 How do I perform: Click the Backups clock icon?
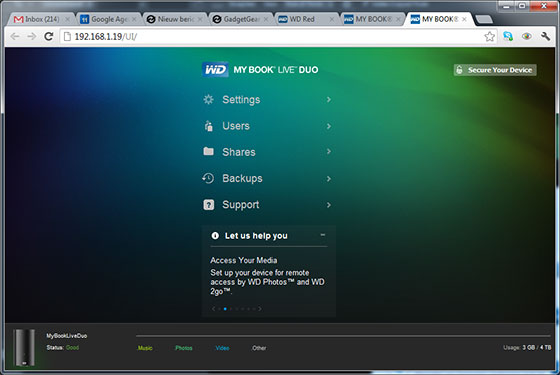(x=208, y=178)
